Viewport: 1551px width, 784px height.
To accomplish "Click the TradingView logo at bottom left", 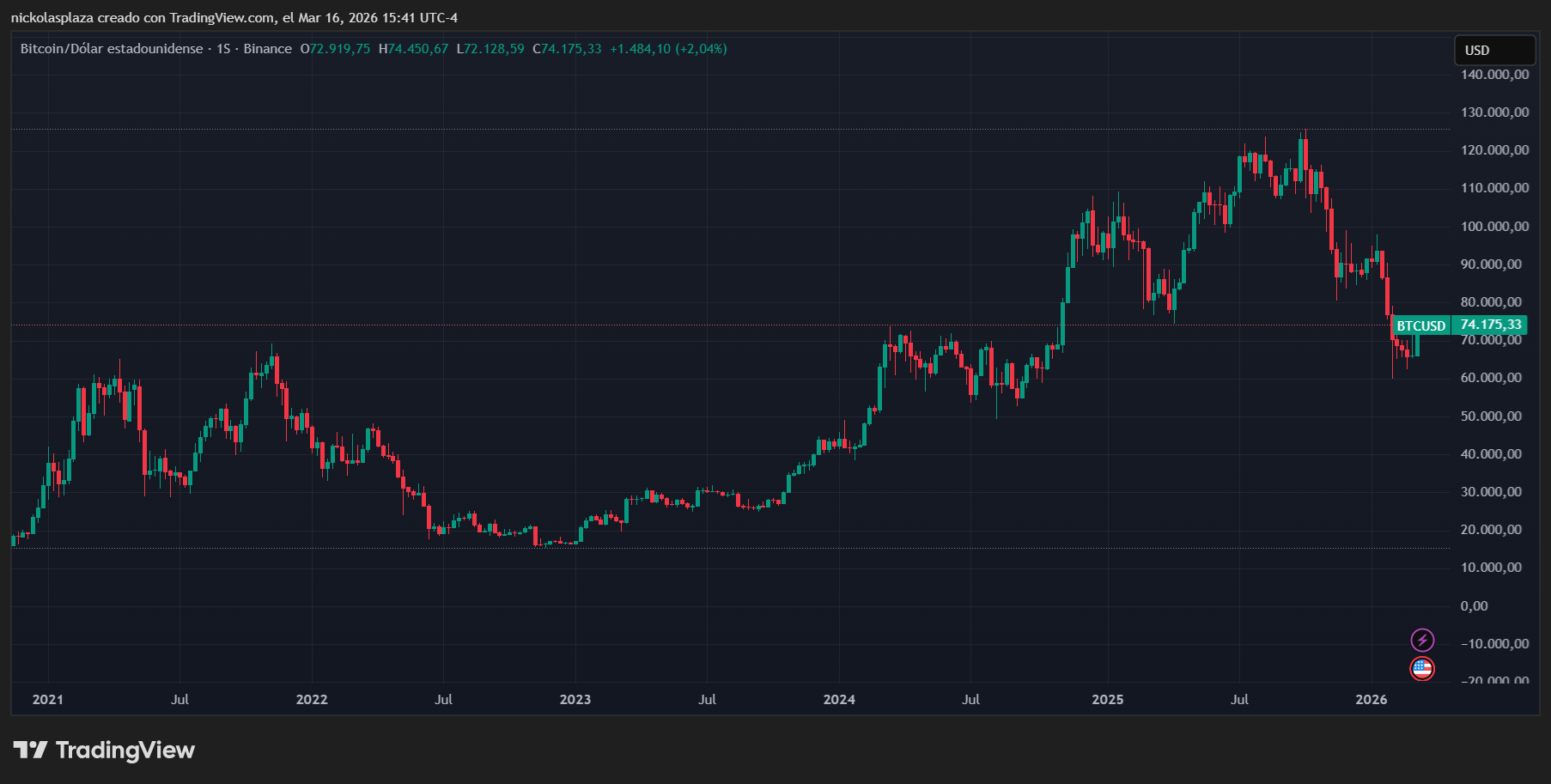I will coord(104,751).
